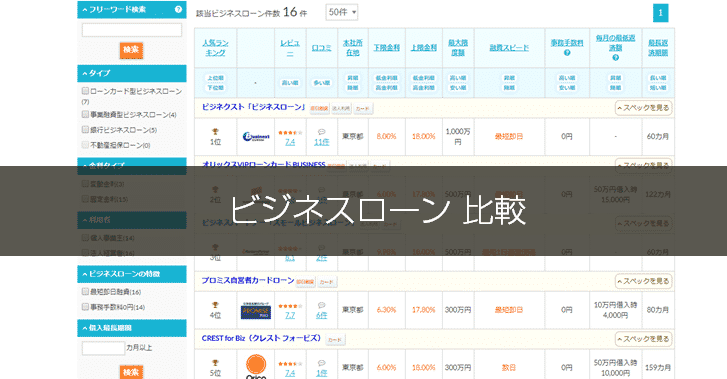
Task: Click the free word 検索 button
Action: [x=131, y=50]
